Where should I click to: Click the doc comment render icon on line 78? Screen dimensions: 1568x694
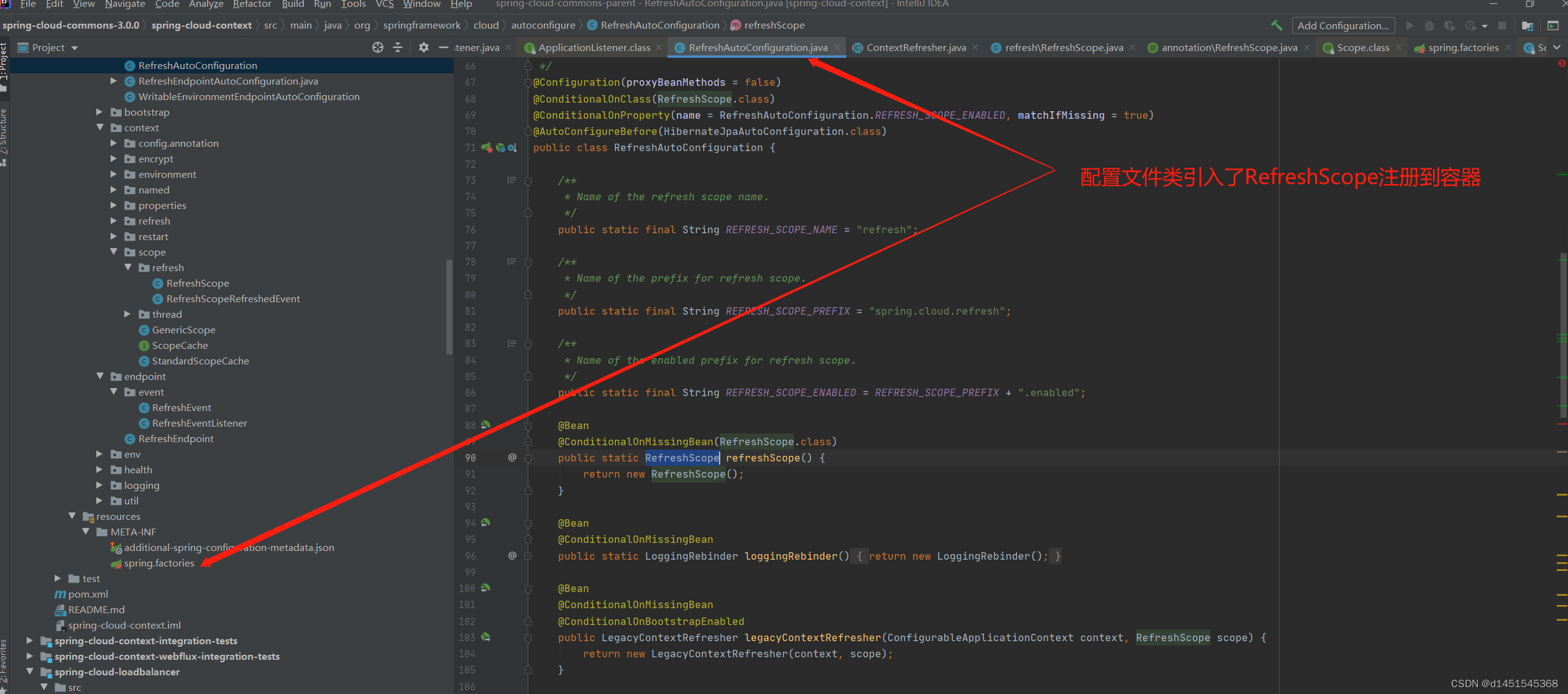coord(511,262)
